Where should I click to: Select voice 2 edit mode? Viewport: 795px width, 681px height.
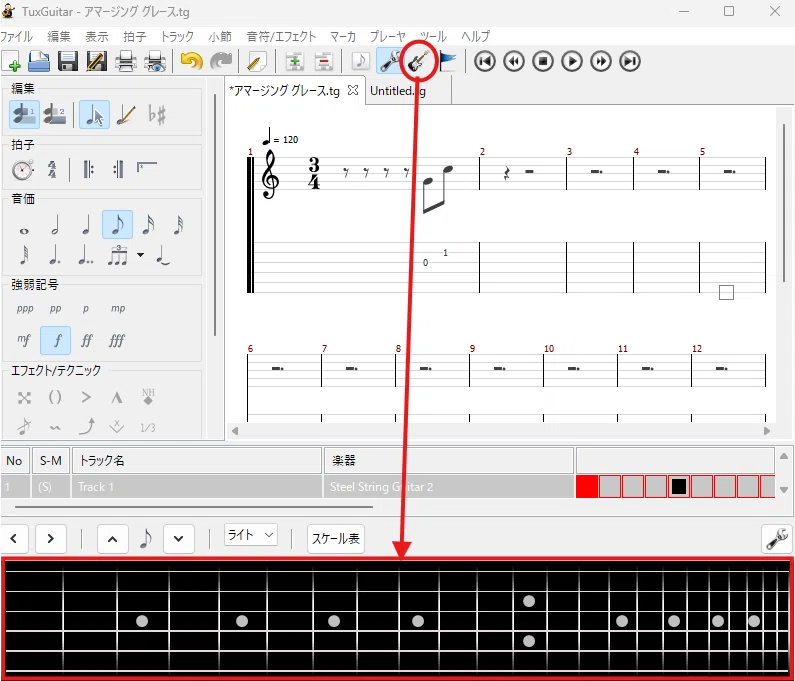pos(54,115)
